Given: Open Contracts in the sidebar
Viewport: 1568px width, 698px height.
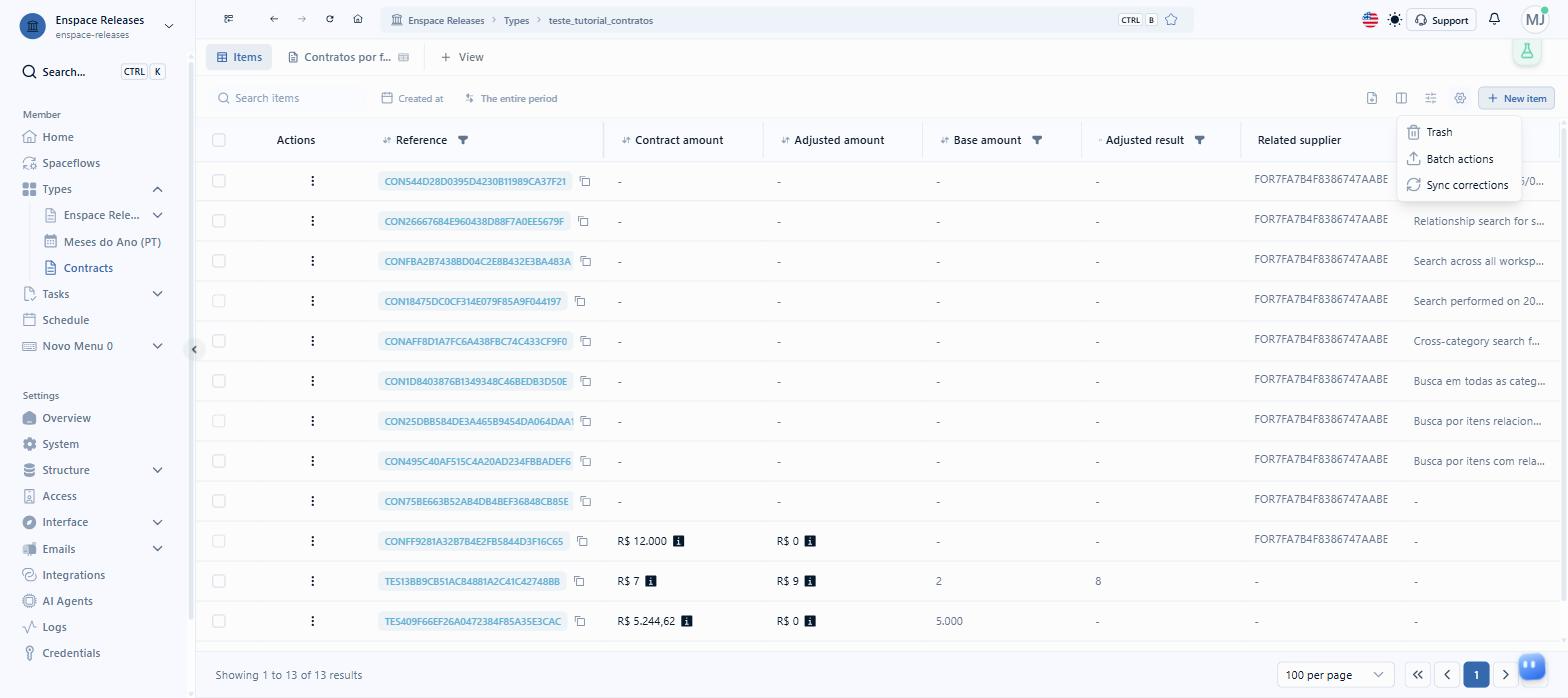Looking at the screenshot, I should 88,268.
